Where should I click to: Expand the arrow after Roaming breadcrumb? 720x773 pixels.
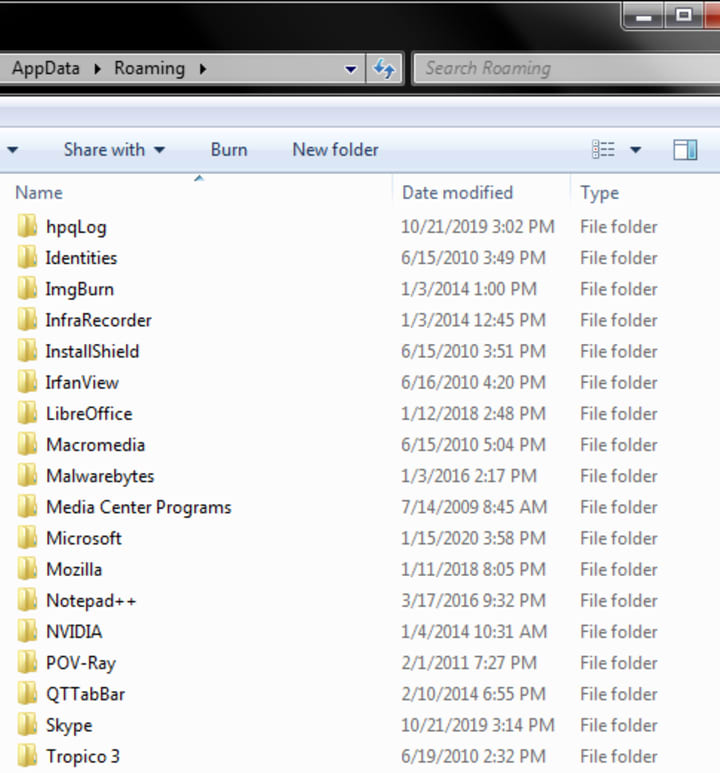click(203, 69)
